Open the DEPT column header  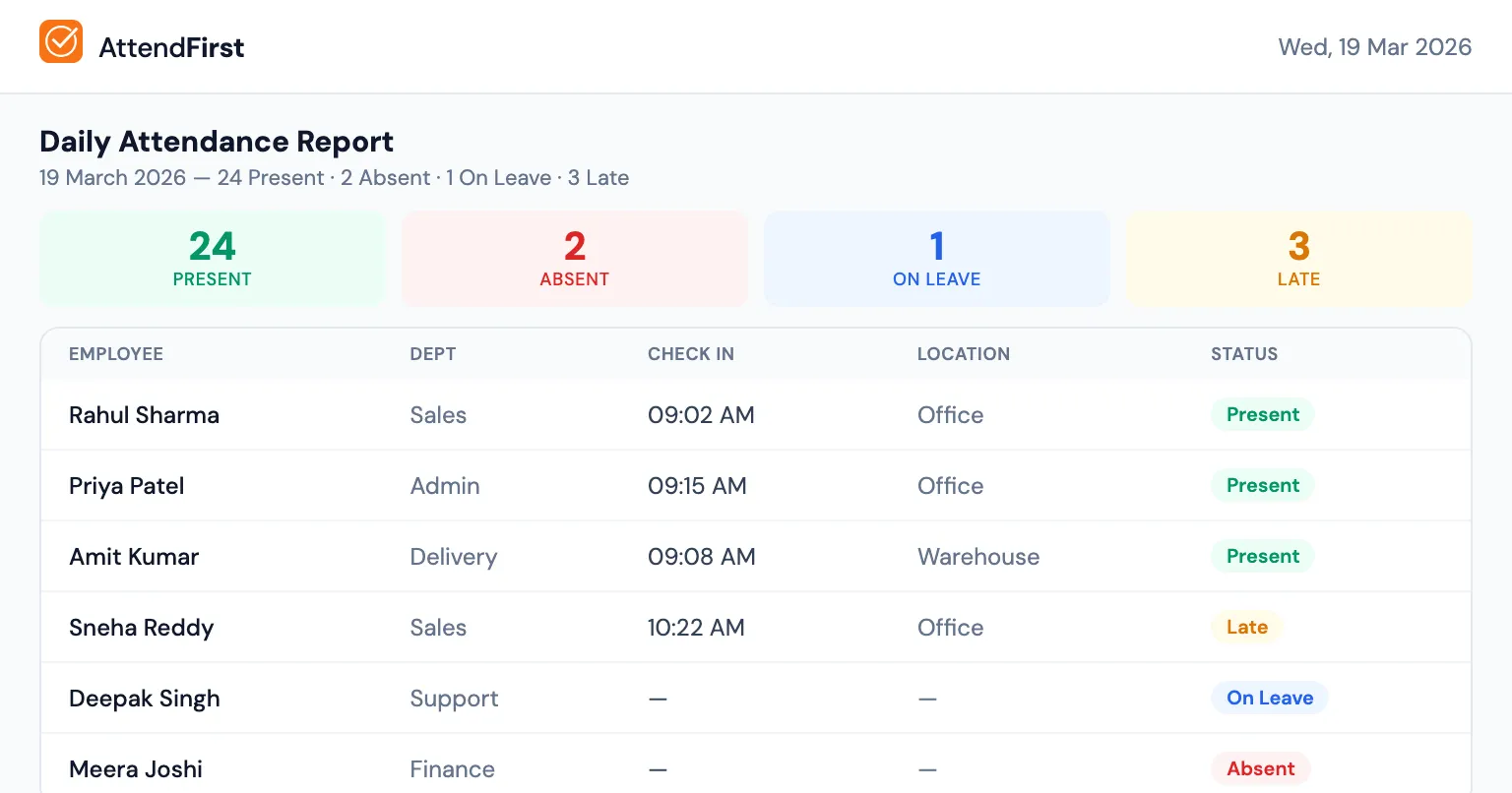coord(433,353)
